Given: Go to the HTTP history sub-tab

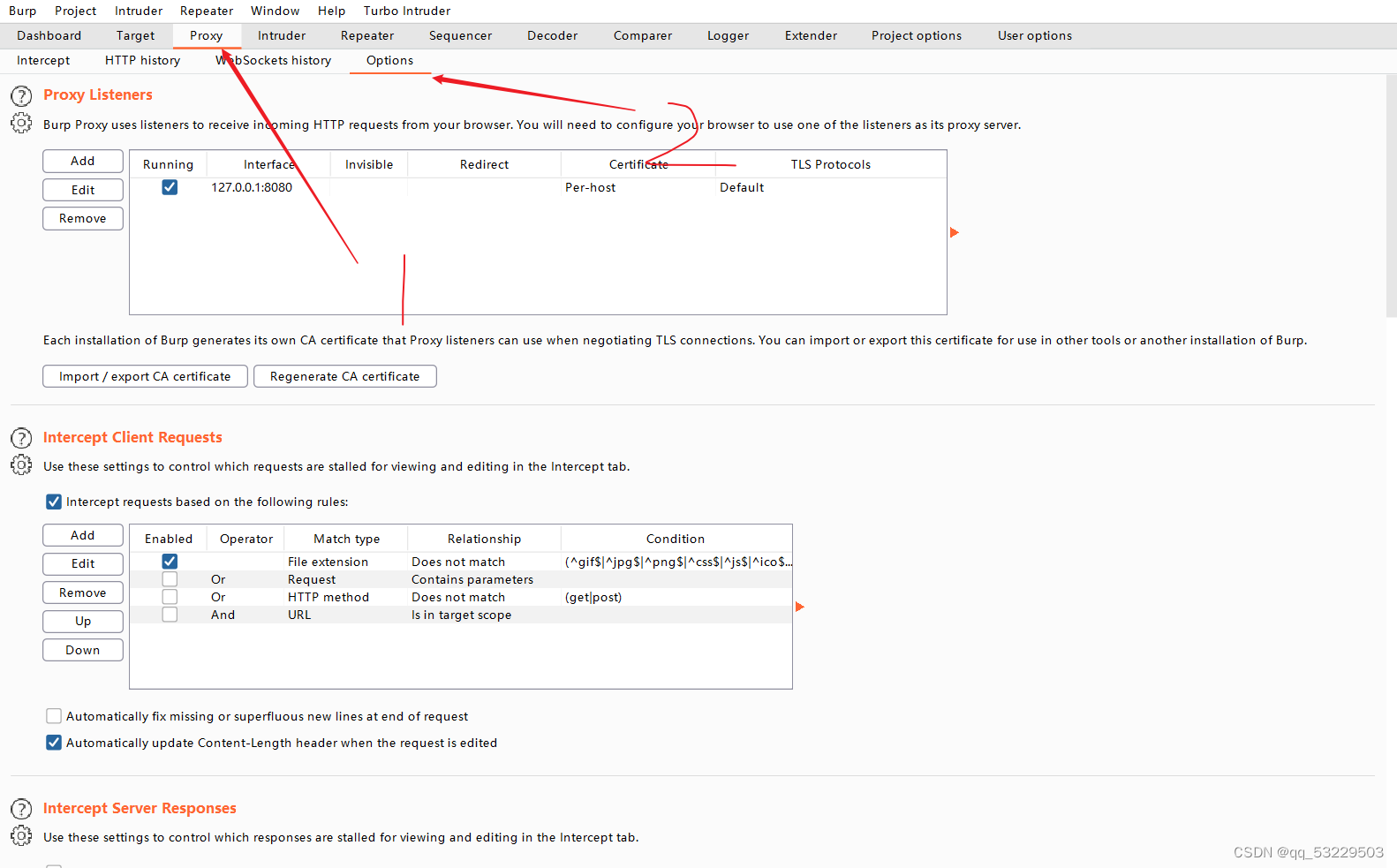Looking at the screenshot, I should coord(142,60).
